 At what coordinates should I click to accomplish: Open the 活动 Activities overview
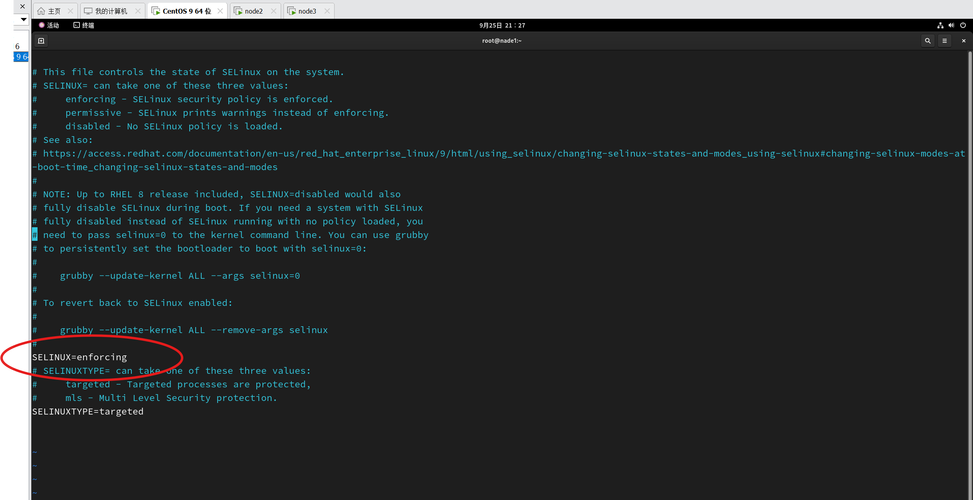tap(50, 25)
